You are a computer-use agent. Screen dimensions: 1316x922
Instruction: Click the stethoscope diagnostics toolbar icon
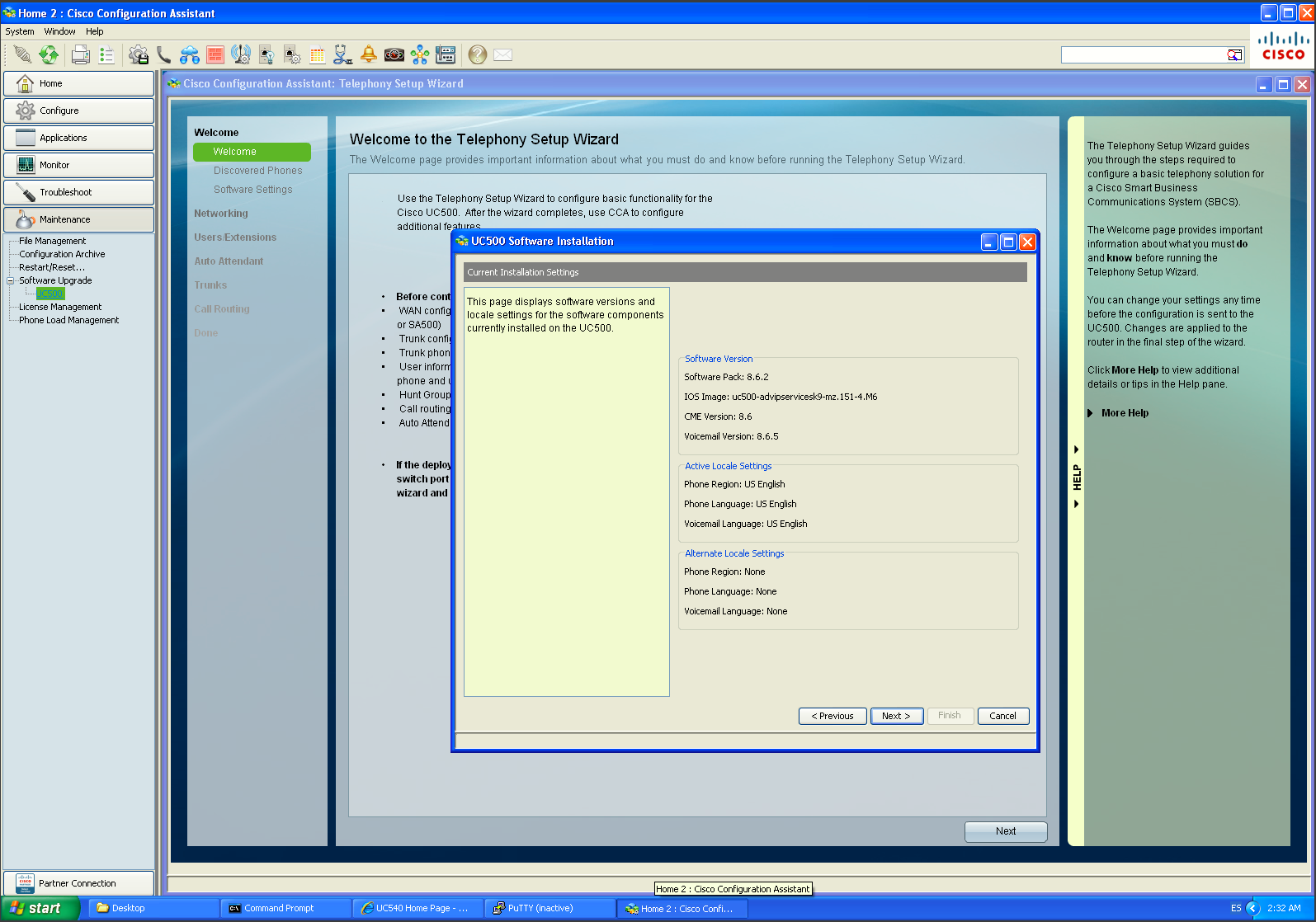[343, 54]
